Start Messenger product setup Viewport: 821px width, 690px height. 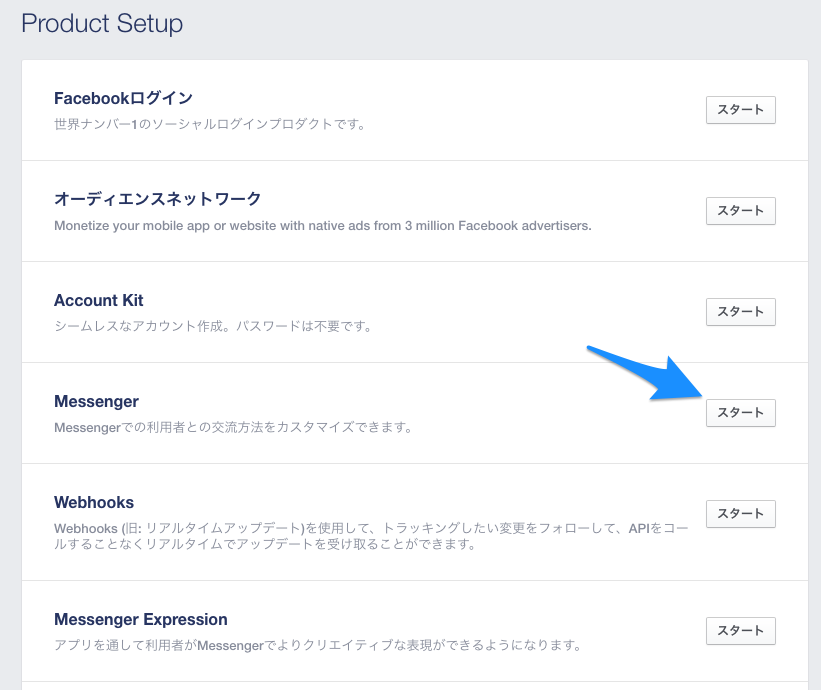[740, 413]
